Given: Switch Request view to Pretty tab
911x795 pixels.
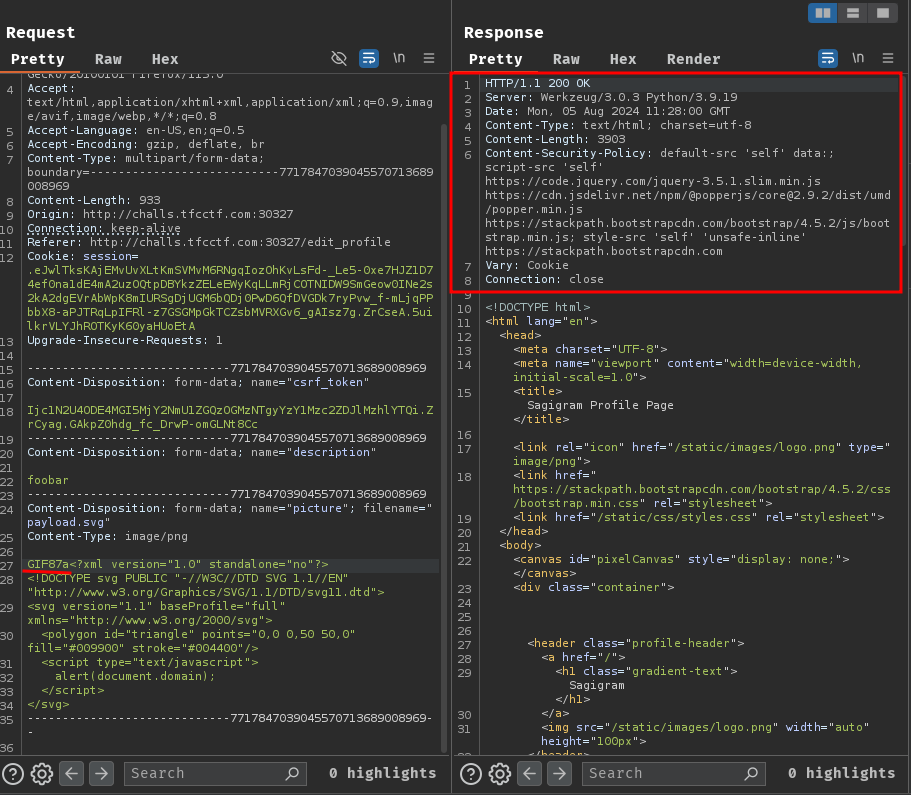Looking at the screenshot, I should click(38, 59).
